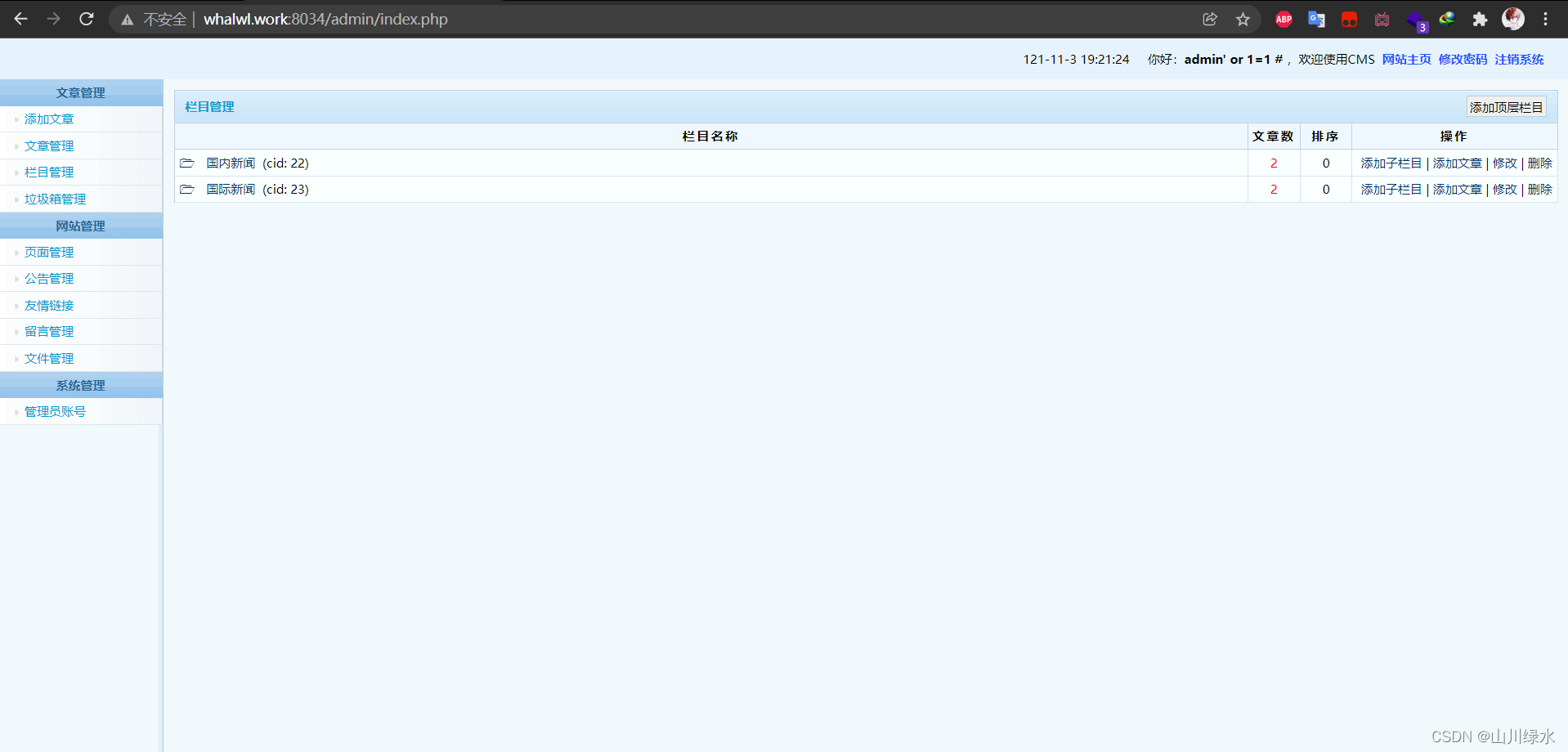Click the 栏目名称 column header

710,136
